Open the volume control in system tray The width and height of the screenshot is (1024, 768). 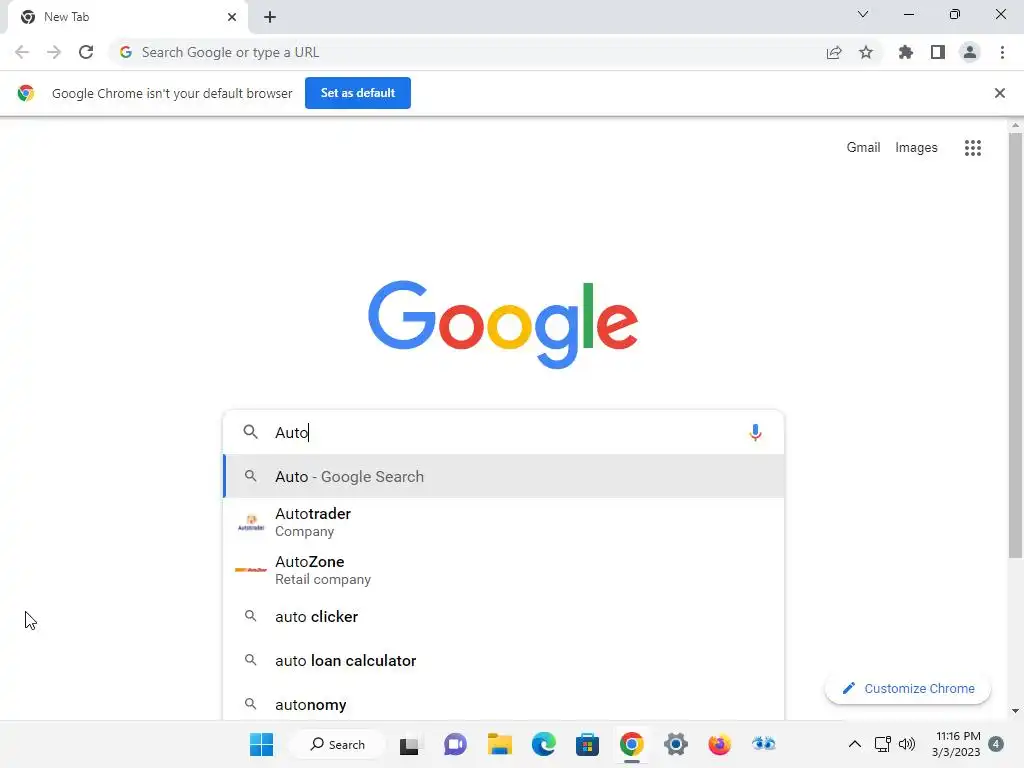pos(906,744)
